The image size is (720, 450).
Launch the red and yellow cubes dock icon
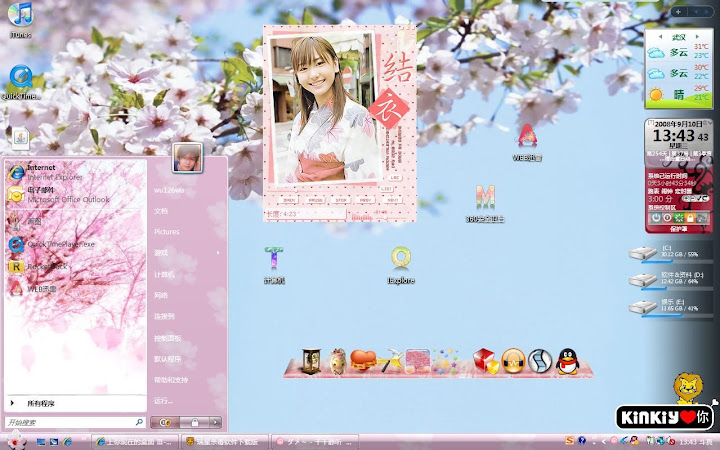pos(485,360)
